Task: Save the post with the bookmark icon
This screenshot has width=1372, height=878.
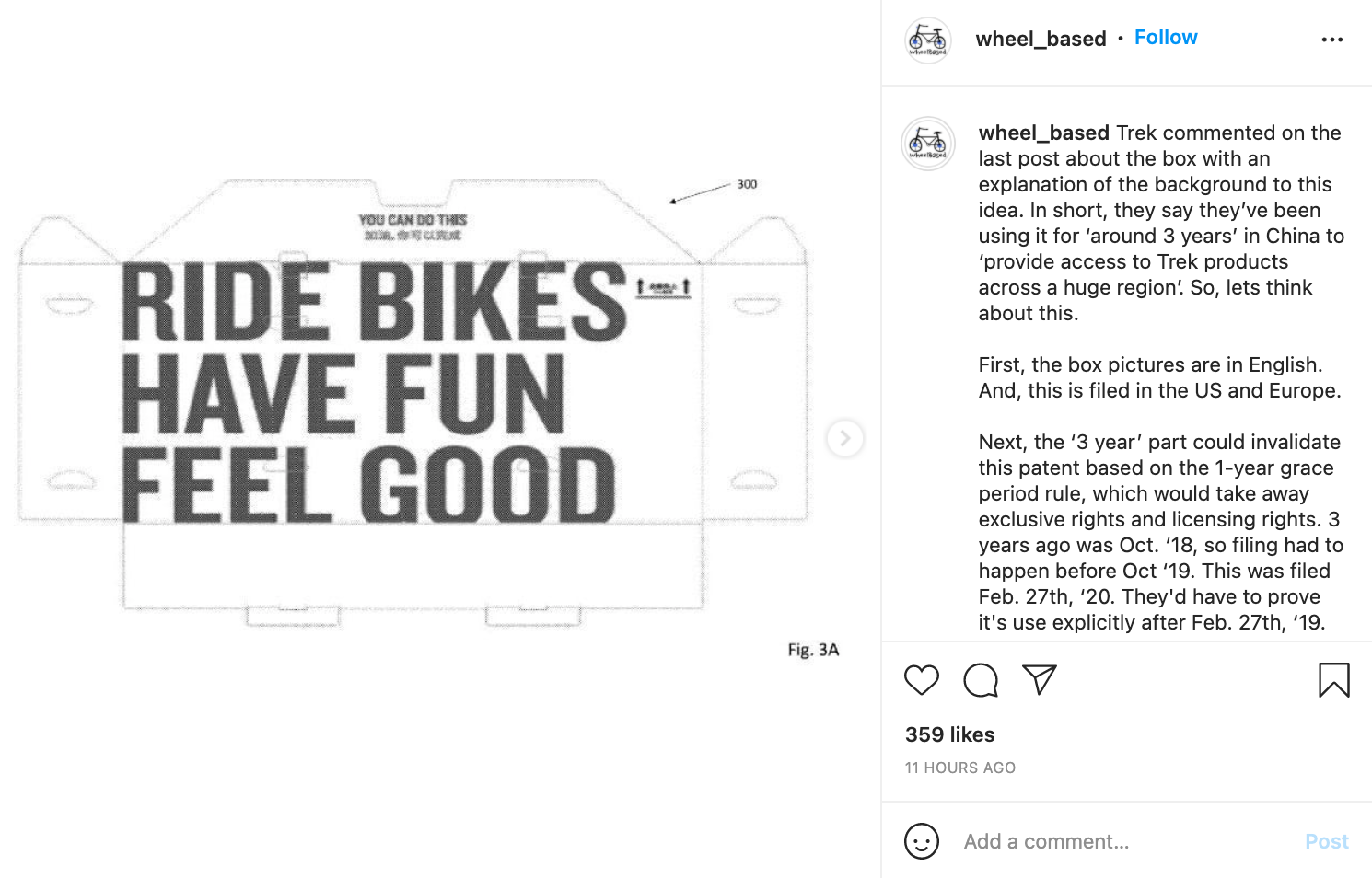Action: point(1333,680)
